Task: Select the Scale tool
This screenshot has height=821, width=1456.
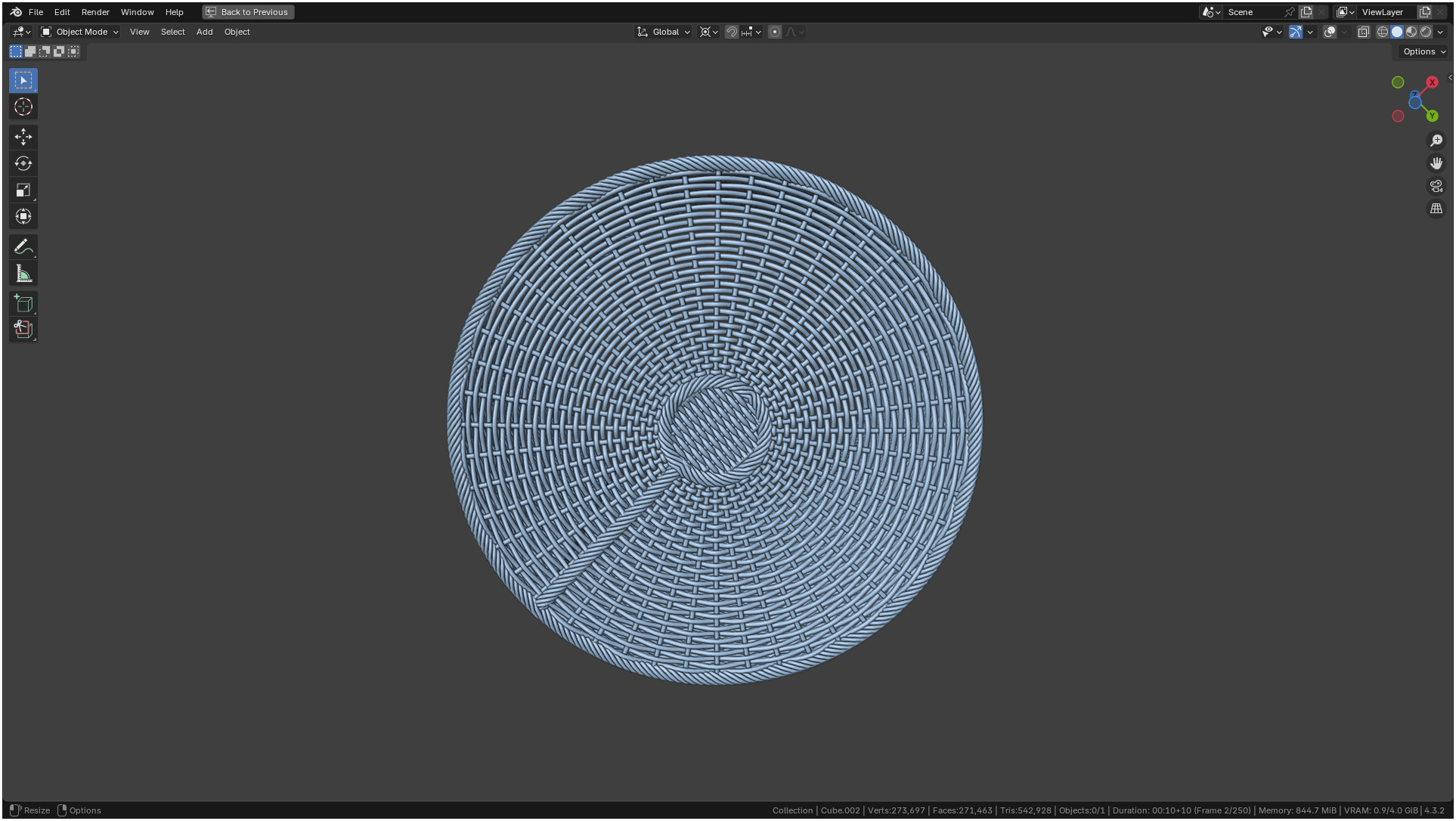Action: [x=23, y=190]
